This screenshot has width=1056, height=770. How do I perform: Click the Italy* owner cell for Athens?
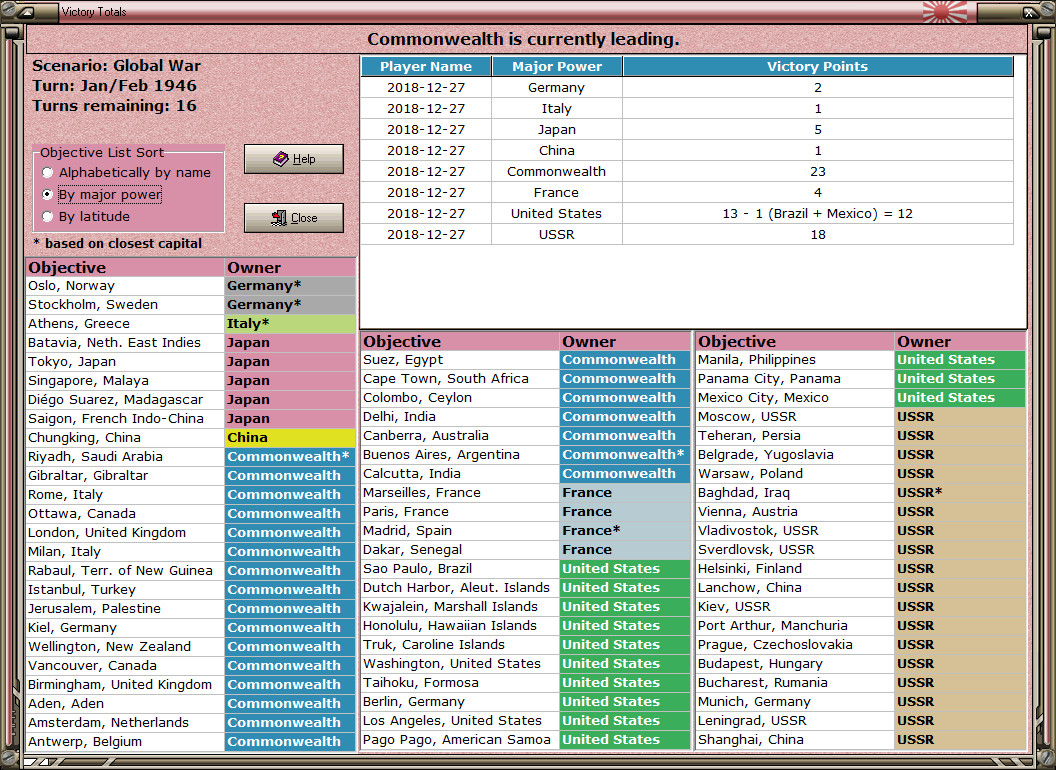(x=290, y=323)
